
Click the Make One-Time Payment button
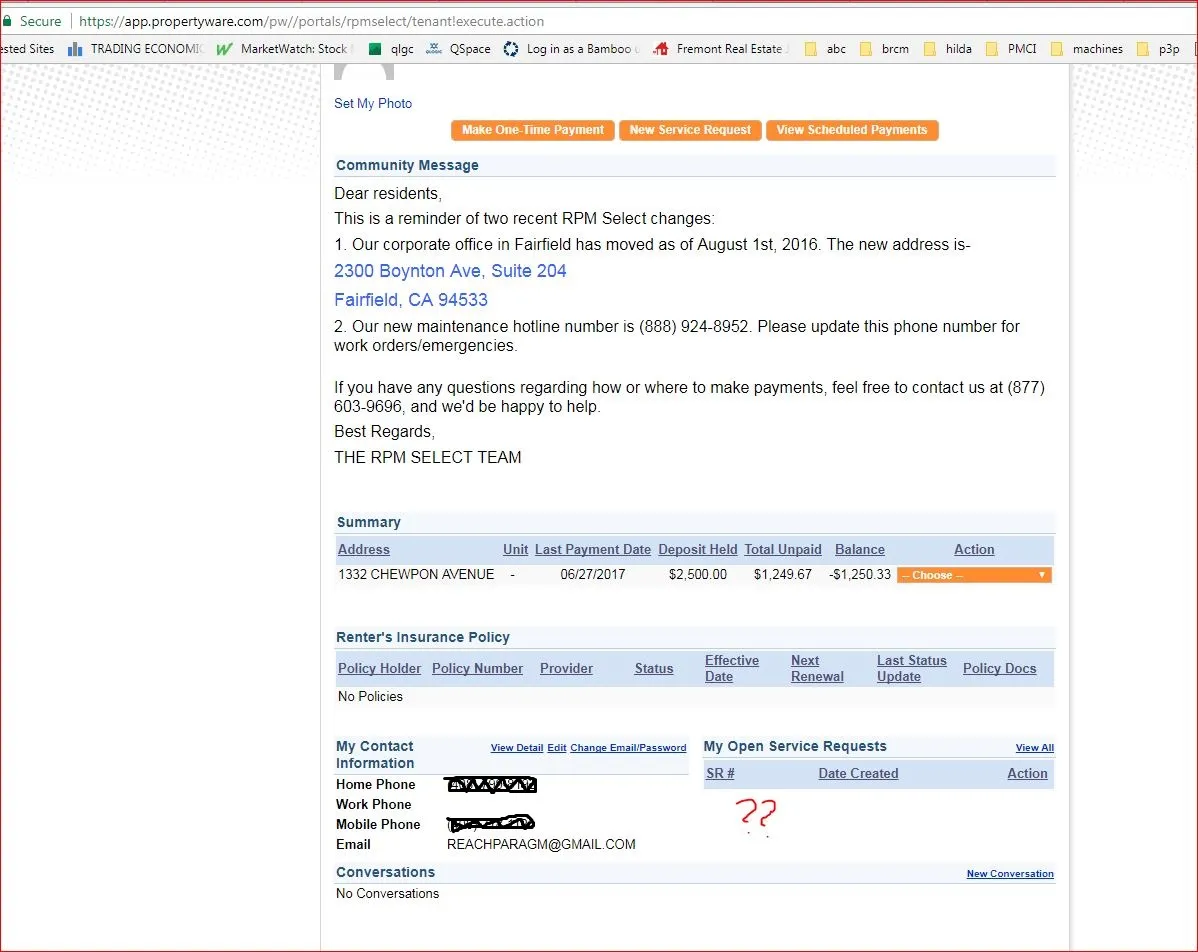(533, 130)
